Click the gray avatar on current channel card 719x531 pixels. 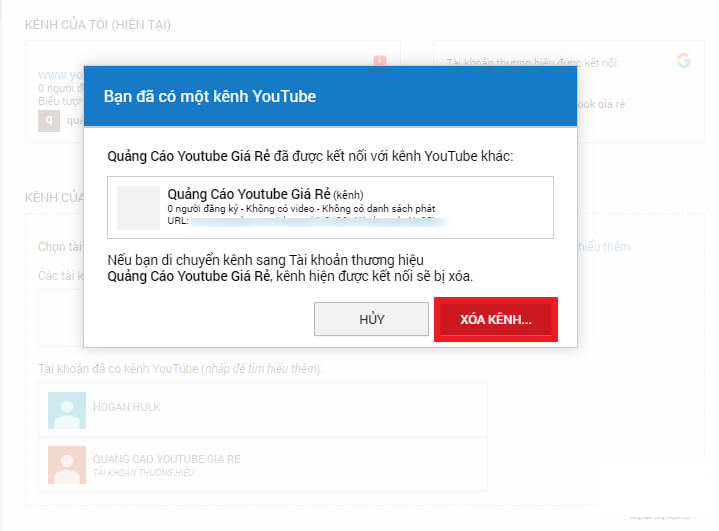pyautogui.click(x=49, y=121)
